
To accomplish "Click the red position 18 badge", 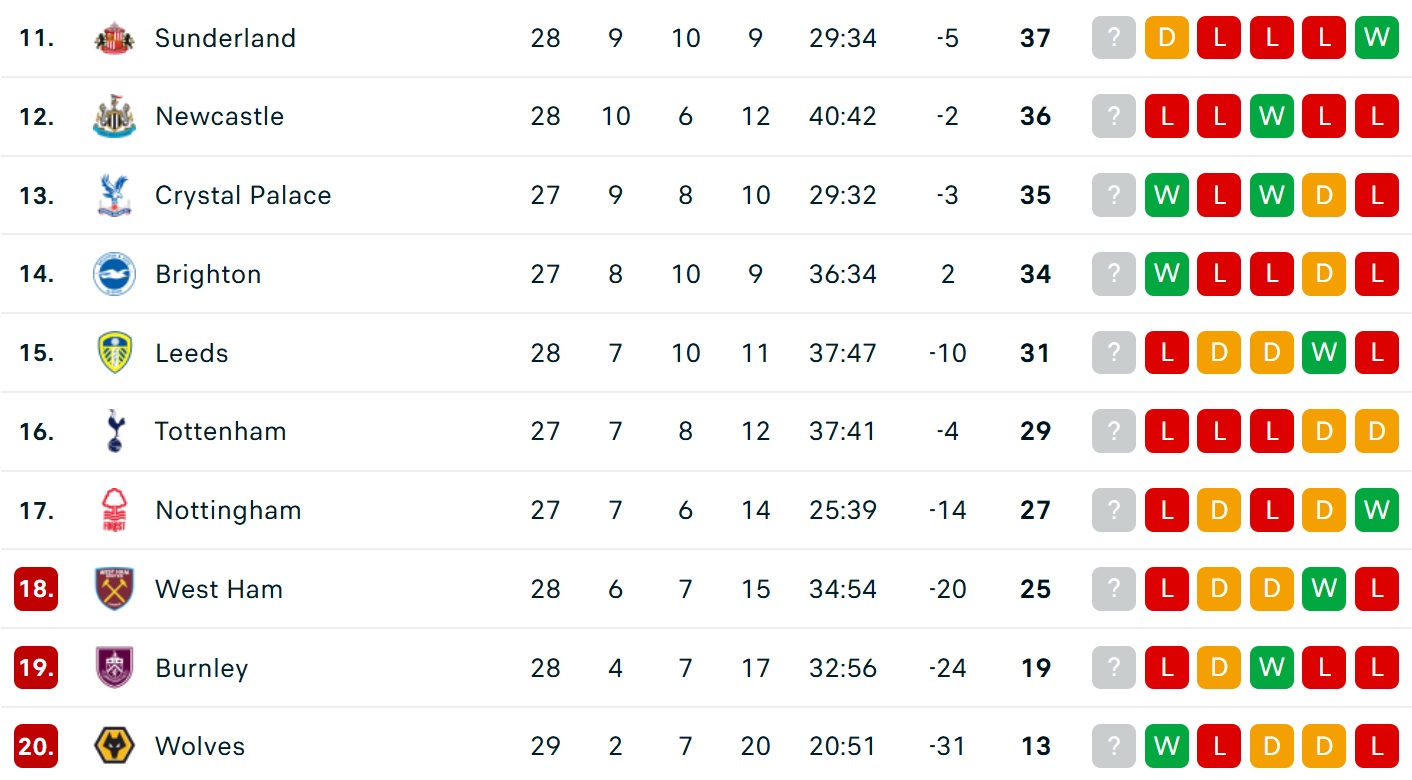I will pyautogui.click(x=36, y=589).
